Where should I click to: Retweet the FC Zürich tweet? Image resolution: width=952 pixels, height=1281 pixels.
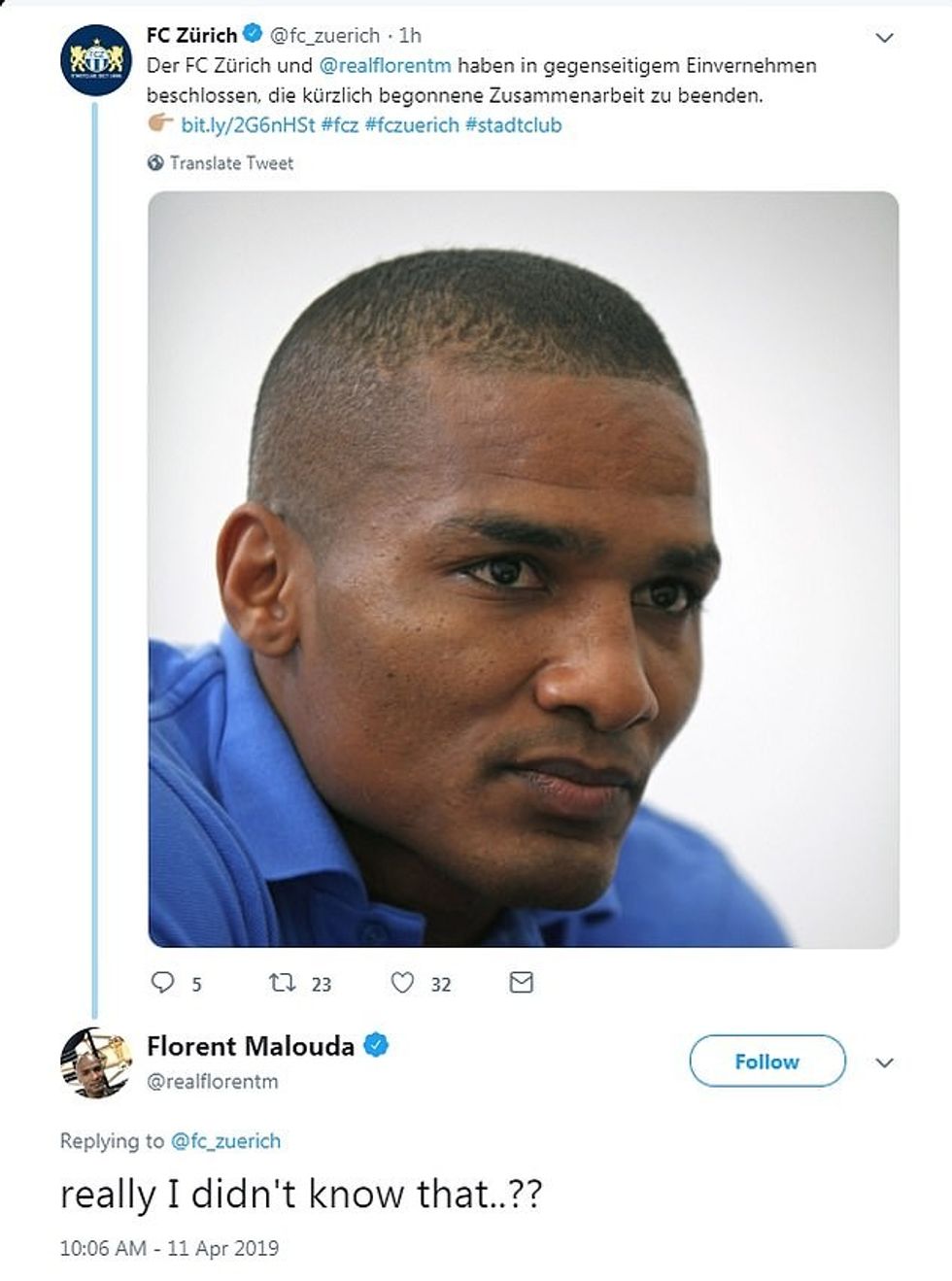pos(283,983)
